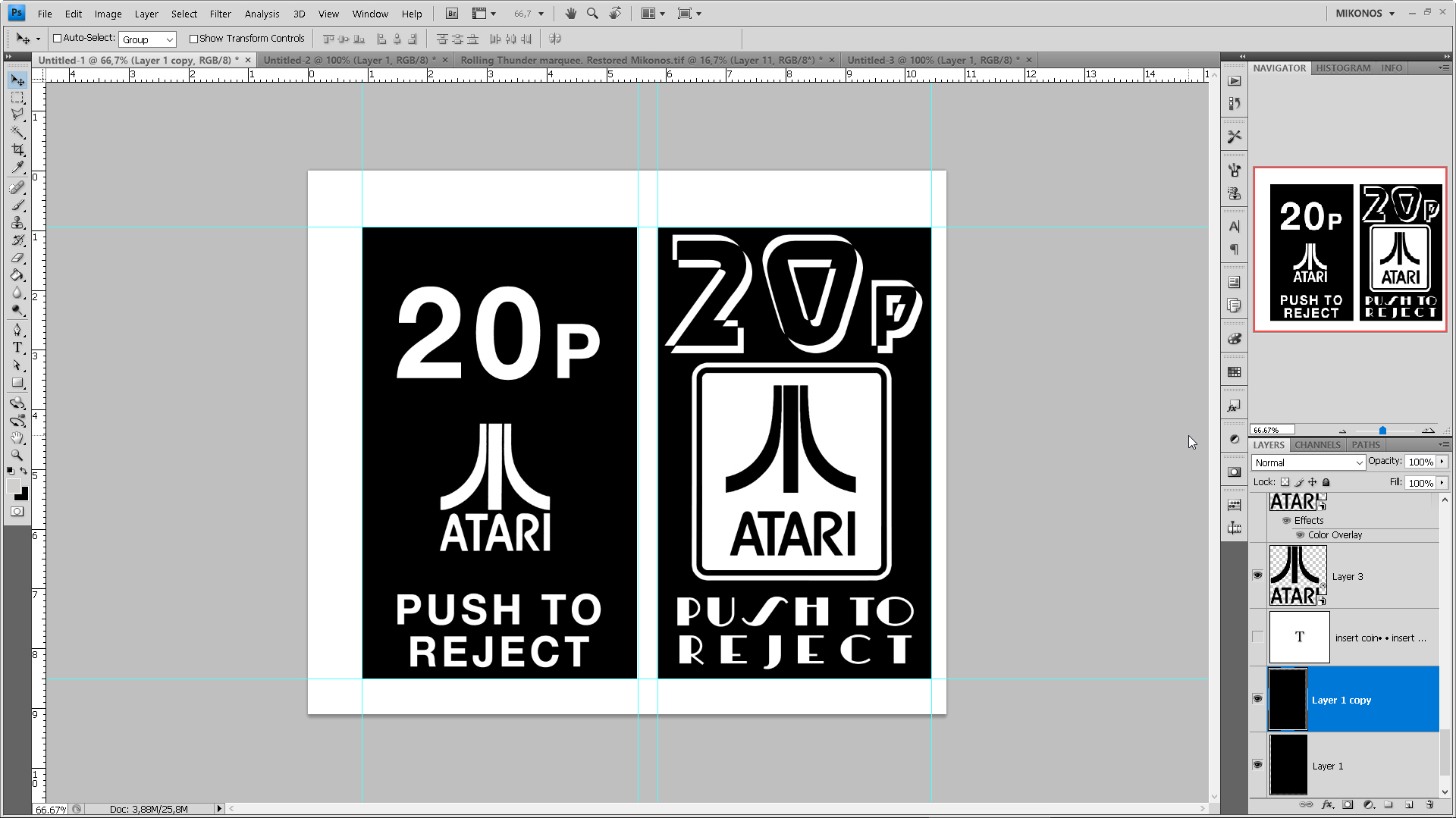Enable Show Transform Controls checkbox

pyautogui.click(x=193, y=39)
